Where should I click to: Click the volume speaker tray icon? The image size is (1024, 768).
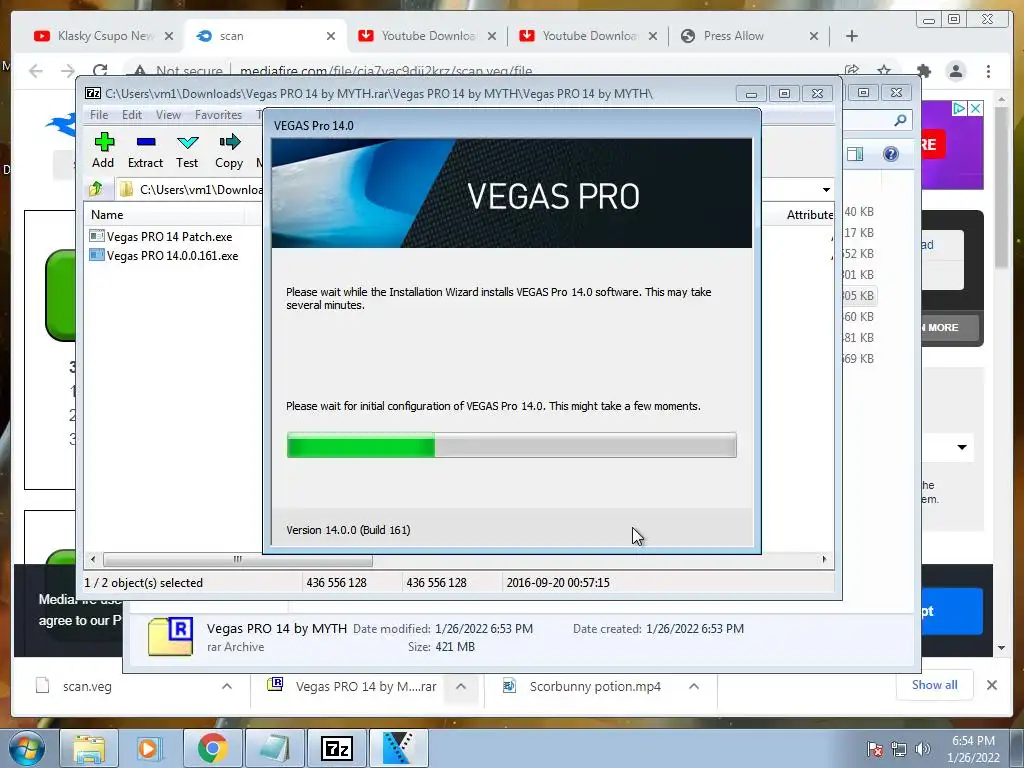pos(923,749)
